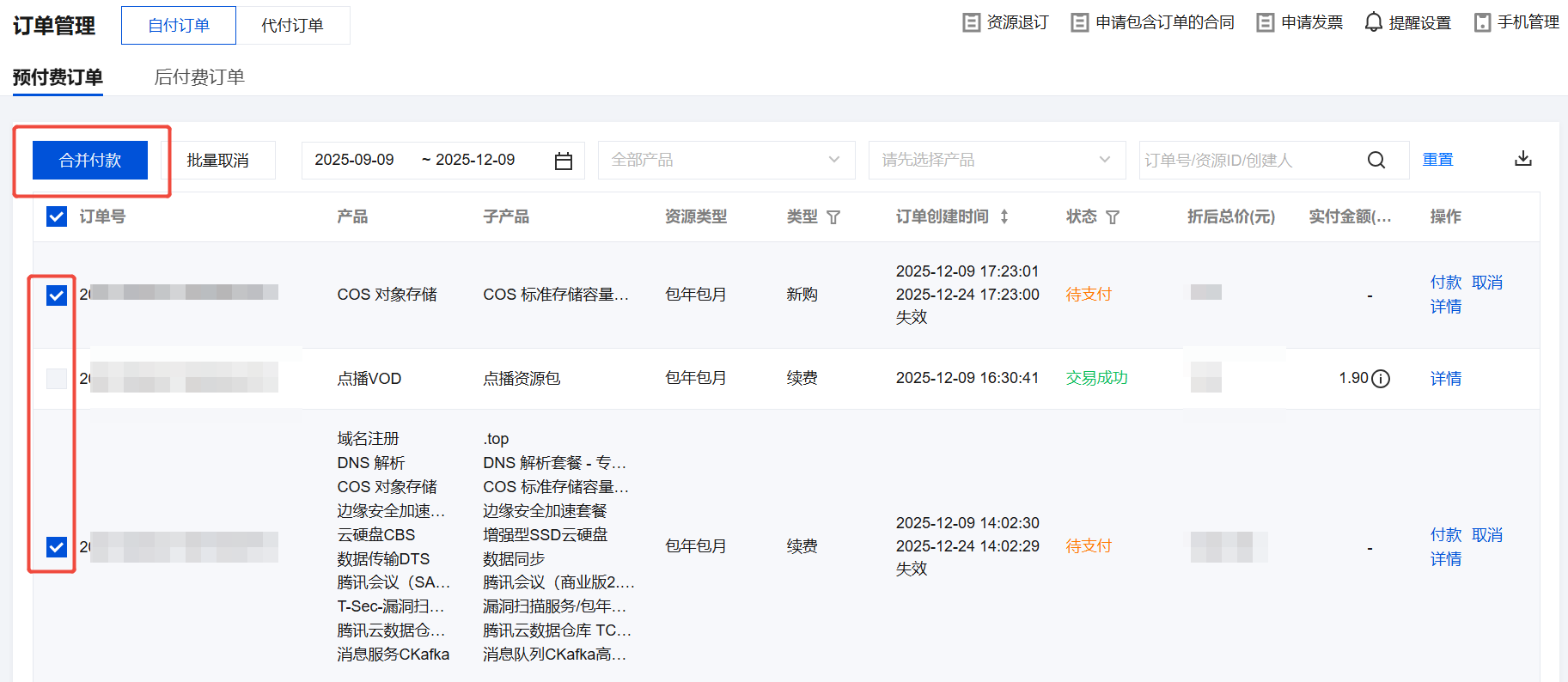Switch to 后付费订单 tab
This screenshot has width=1568, height=682.
click(x=199, y=77)
